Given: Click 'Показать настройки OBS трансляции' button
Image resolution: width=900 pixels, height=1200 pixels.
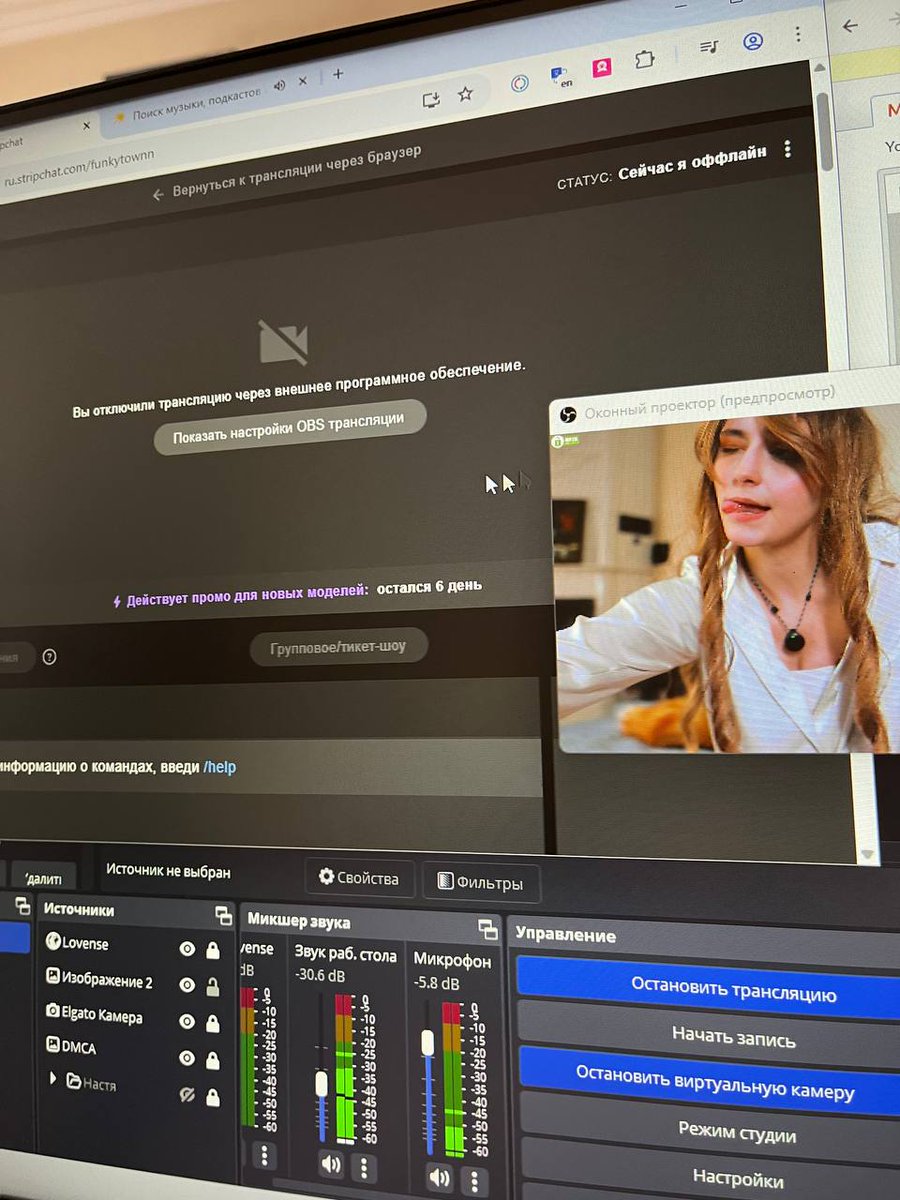Looking at the screenshot, I should 290,428.
